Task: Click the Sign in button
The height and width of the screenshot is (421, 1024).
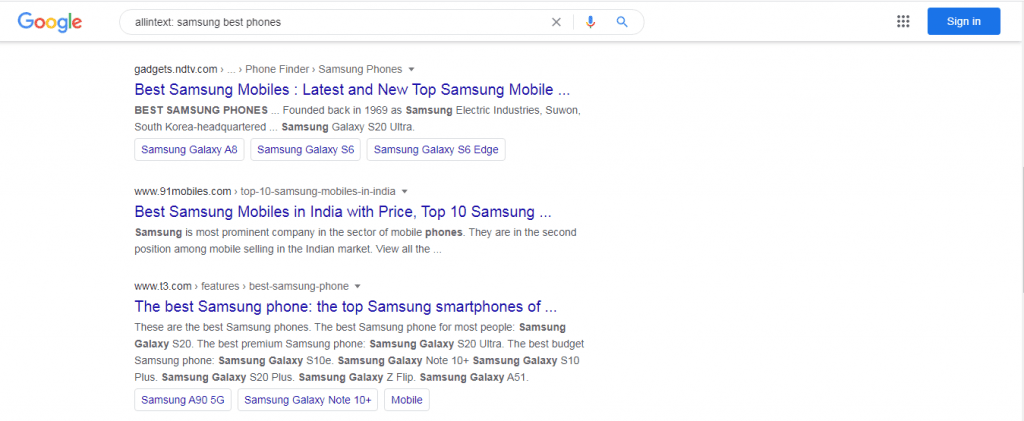Action: pos(963,22)
